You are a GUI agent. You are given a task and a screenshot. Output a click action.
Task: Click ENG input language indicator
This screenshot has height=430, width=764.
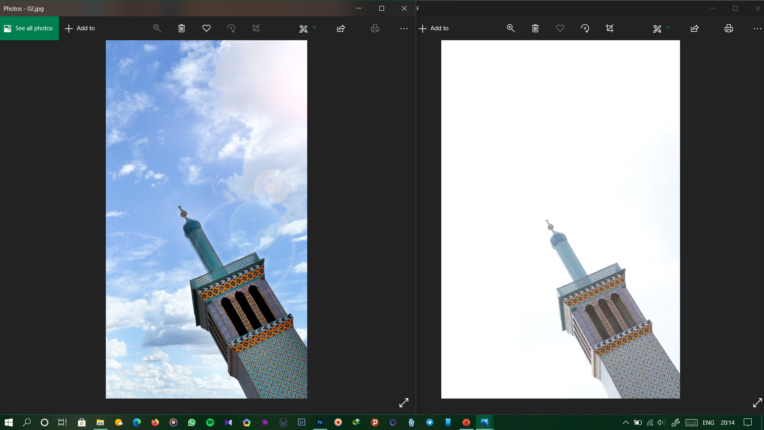(x=708, y=422)
